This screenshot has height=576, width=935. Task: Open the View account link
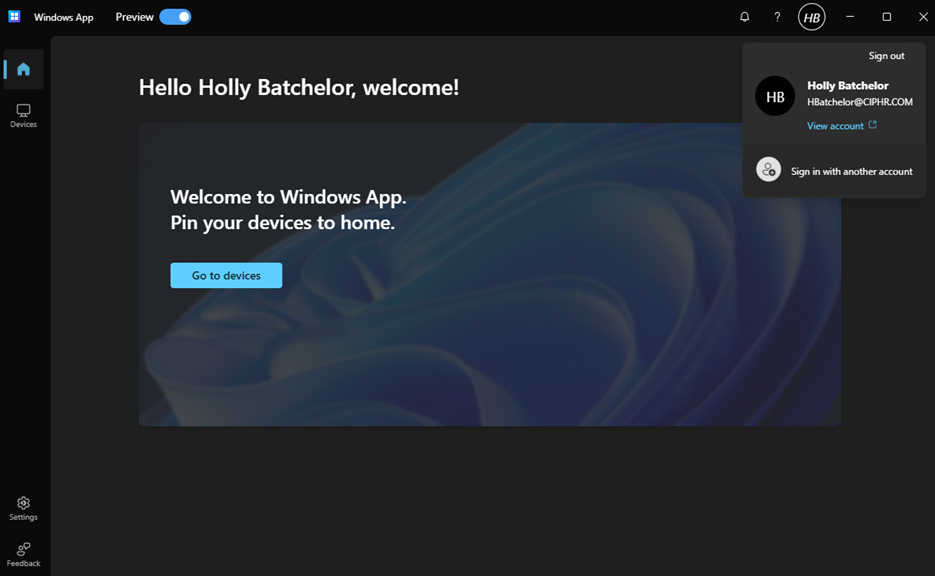point(835,126)
